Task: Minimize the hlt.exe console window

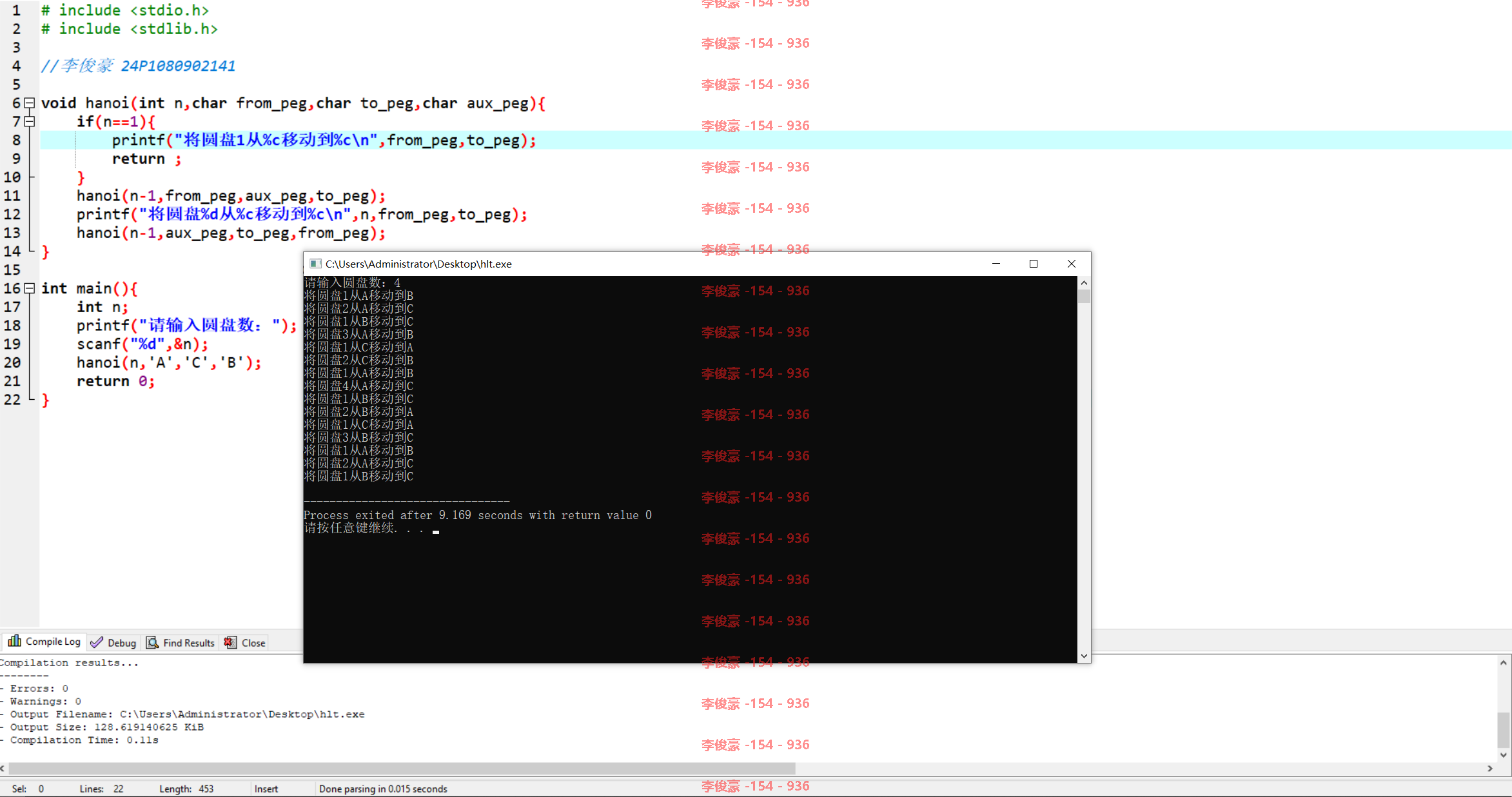Action: (996, 264)
